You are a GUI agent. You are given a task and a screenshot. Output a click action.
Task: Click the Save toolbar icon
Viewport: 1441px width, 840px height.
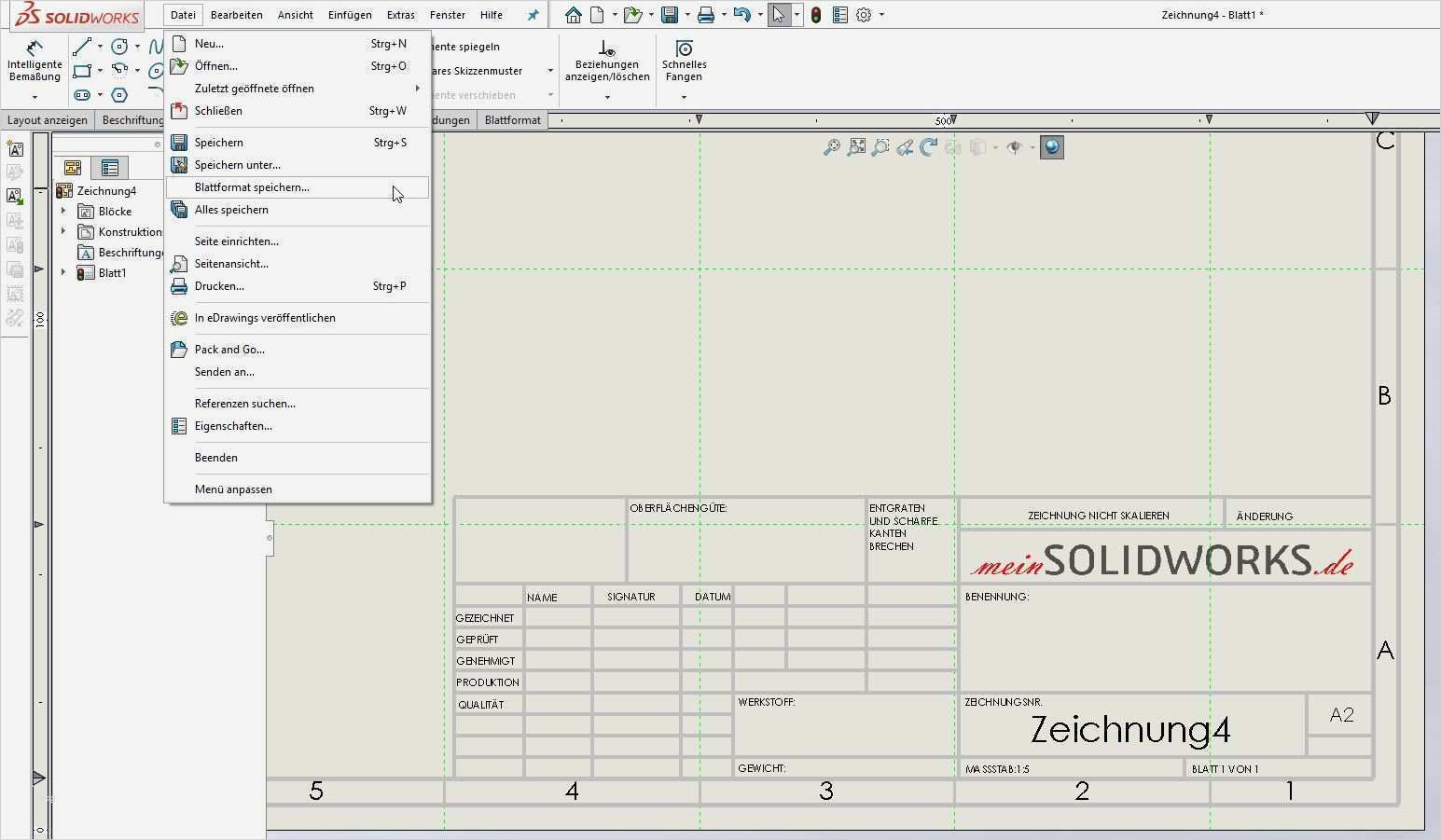tap(669, 15)
